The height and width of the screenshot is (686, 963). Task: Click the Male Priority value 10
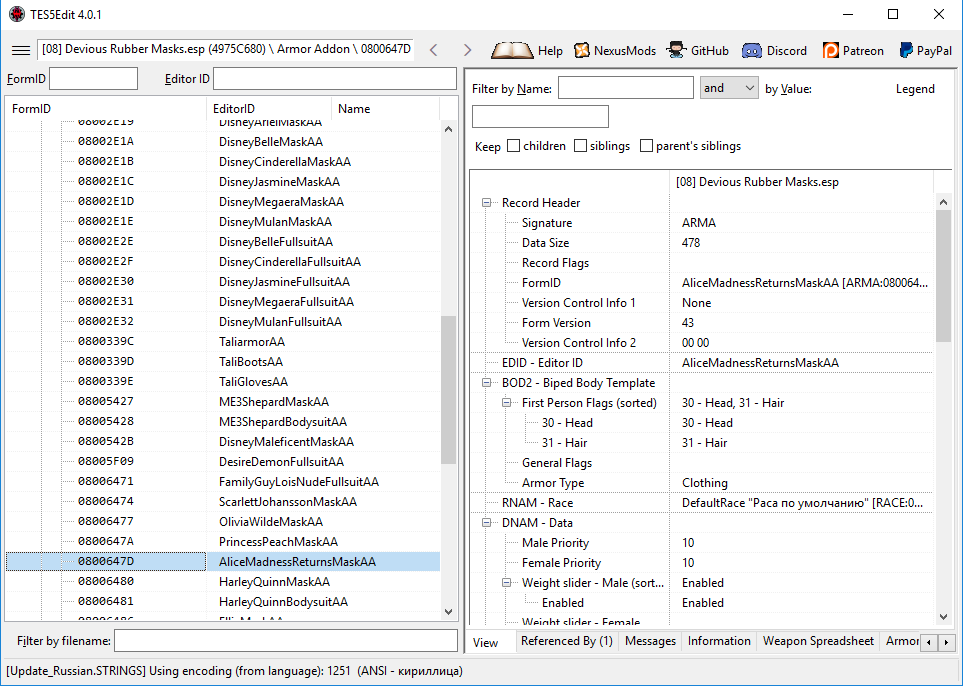(688, 543)
